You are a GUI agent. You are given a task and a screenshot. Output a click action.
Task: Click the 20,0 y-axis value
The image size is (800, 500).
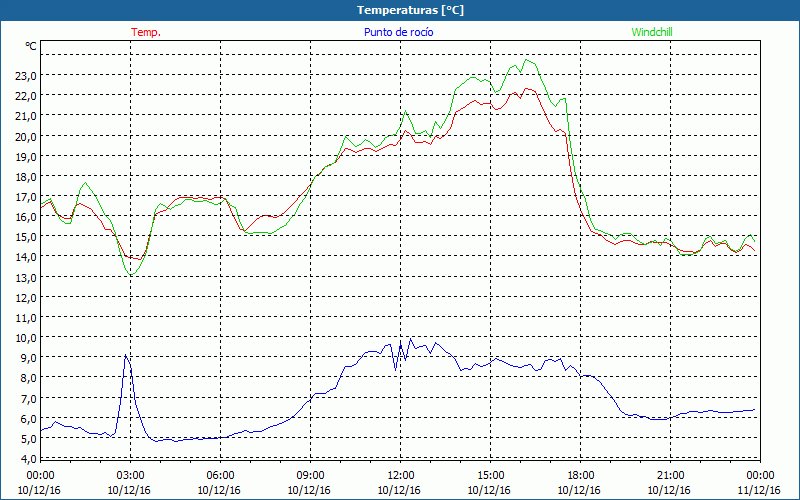pyautogui.click(x=27, y=136)
